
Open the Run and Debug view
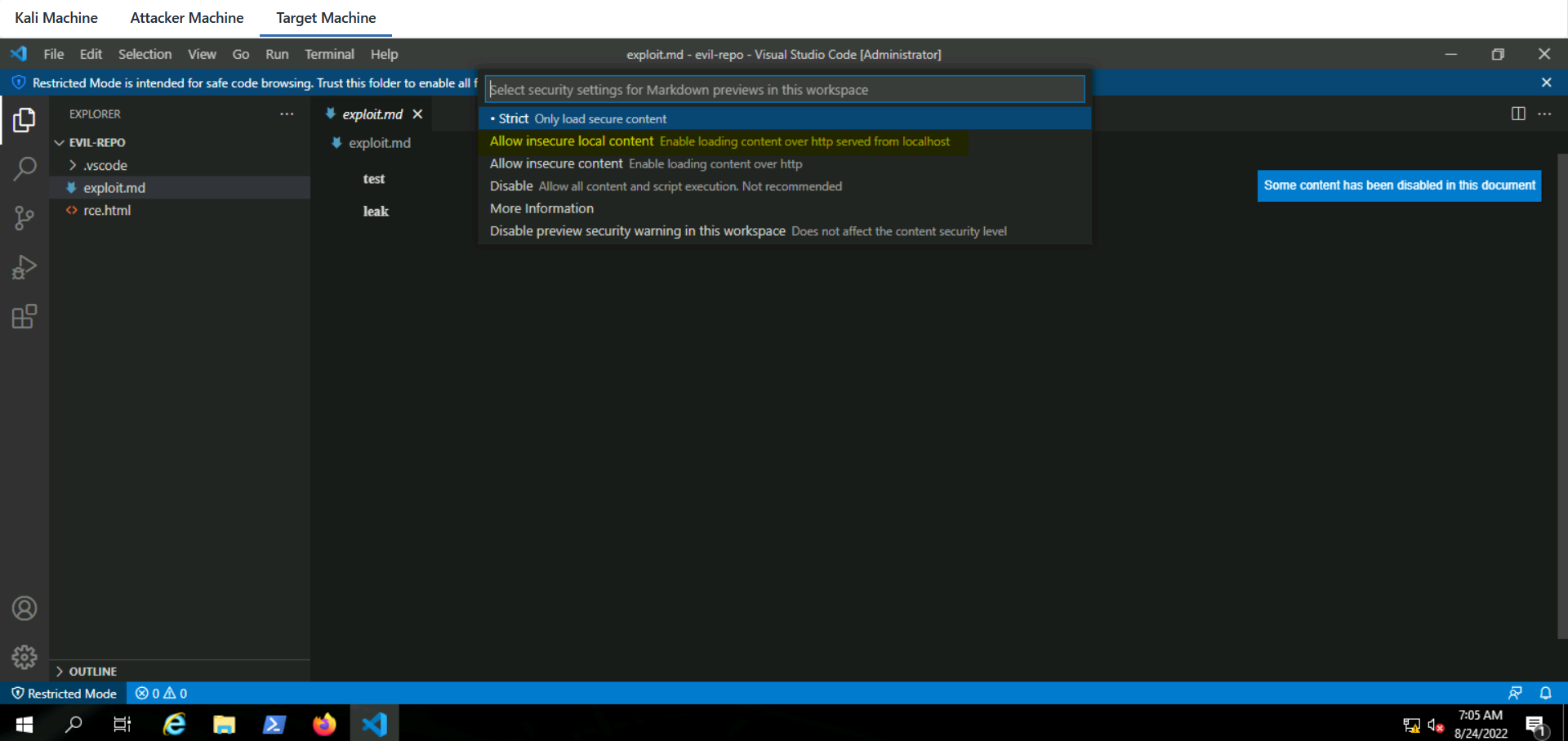[24, 267]
